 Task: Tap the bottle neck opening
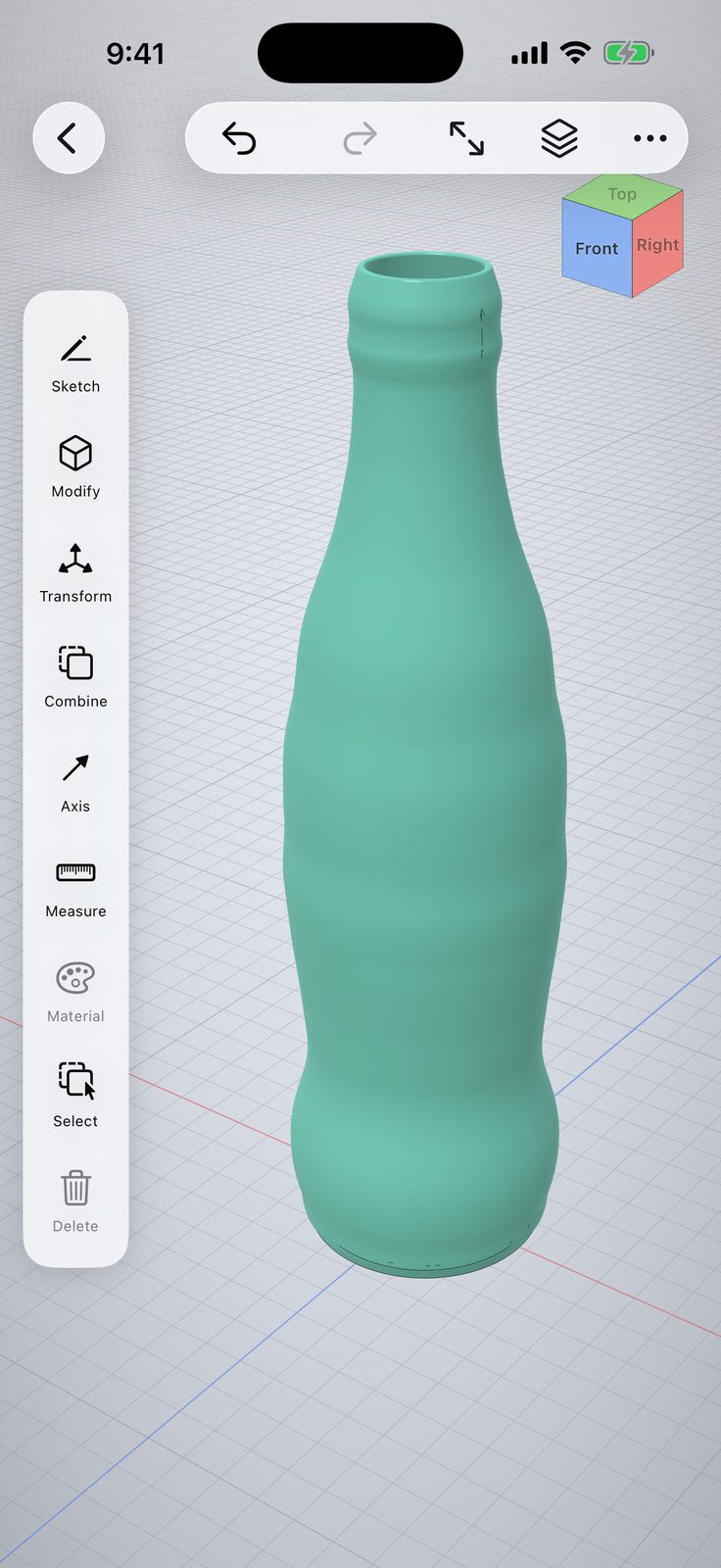coord(425,269)
